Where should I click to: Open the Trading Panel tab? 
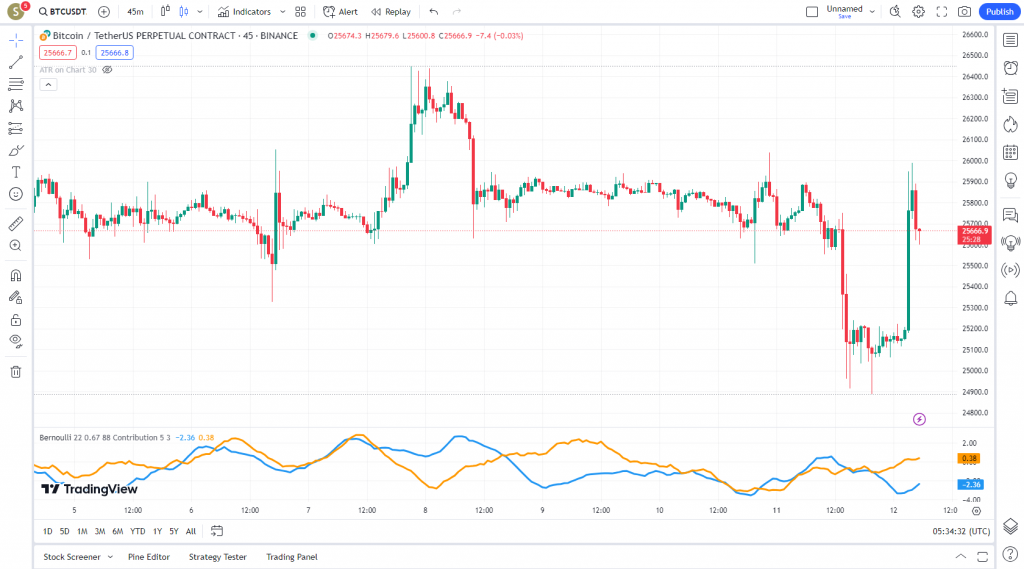pyautogui.click(x=292, y=557)
